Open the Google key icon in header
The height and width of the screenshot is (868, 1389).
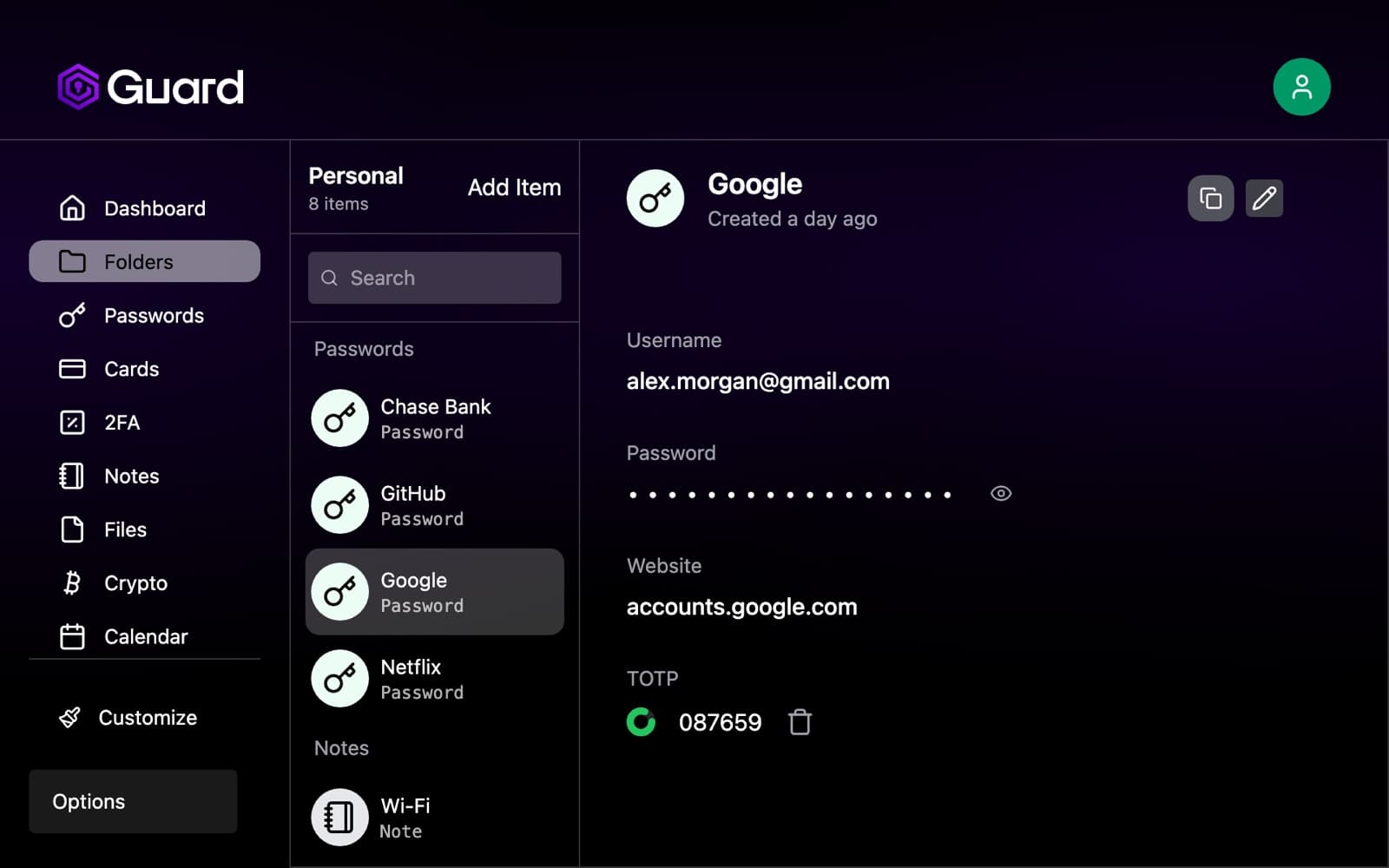pos(655,198)
